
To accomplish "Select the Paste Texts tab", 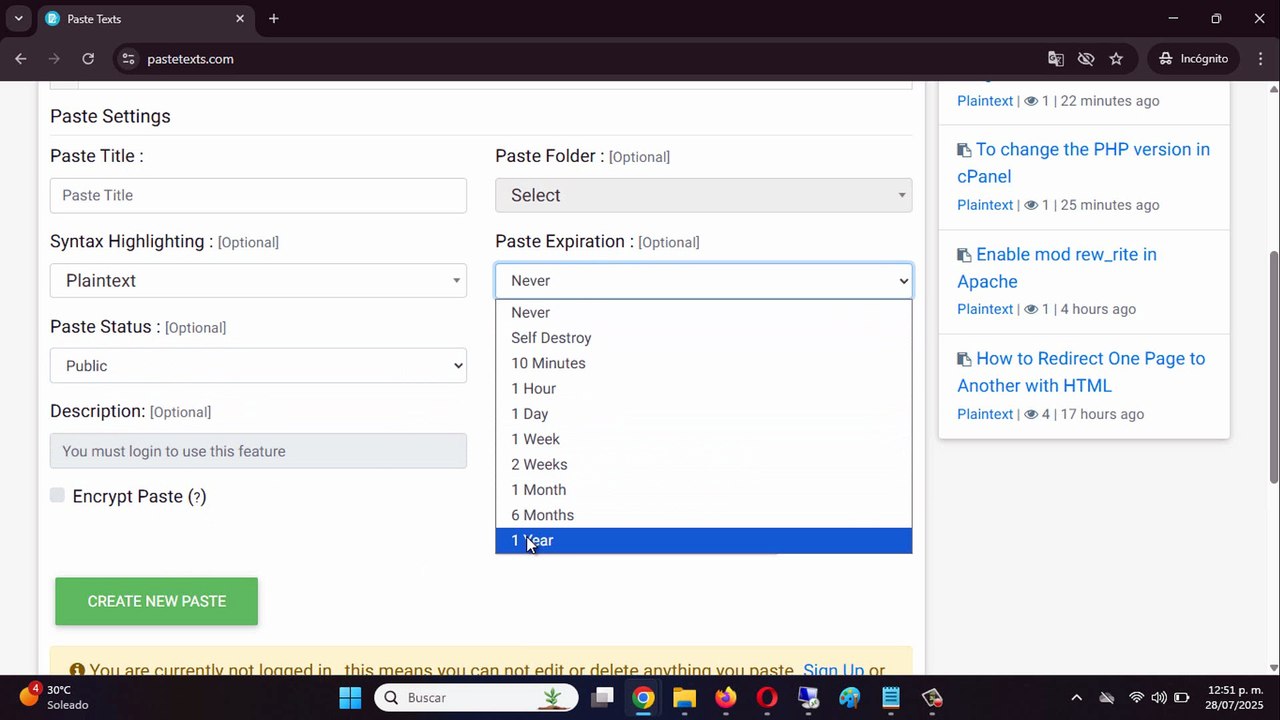I will coord(144,19).
